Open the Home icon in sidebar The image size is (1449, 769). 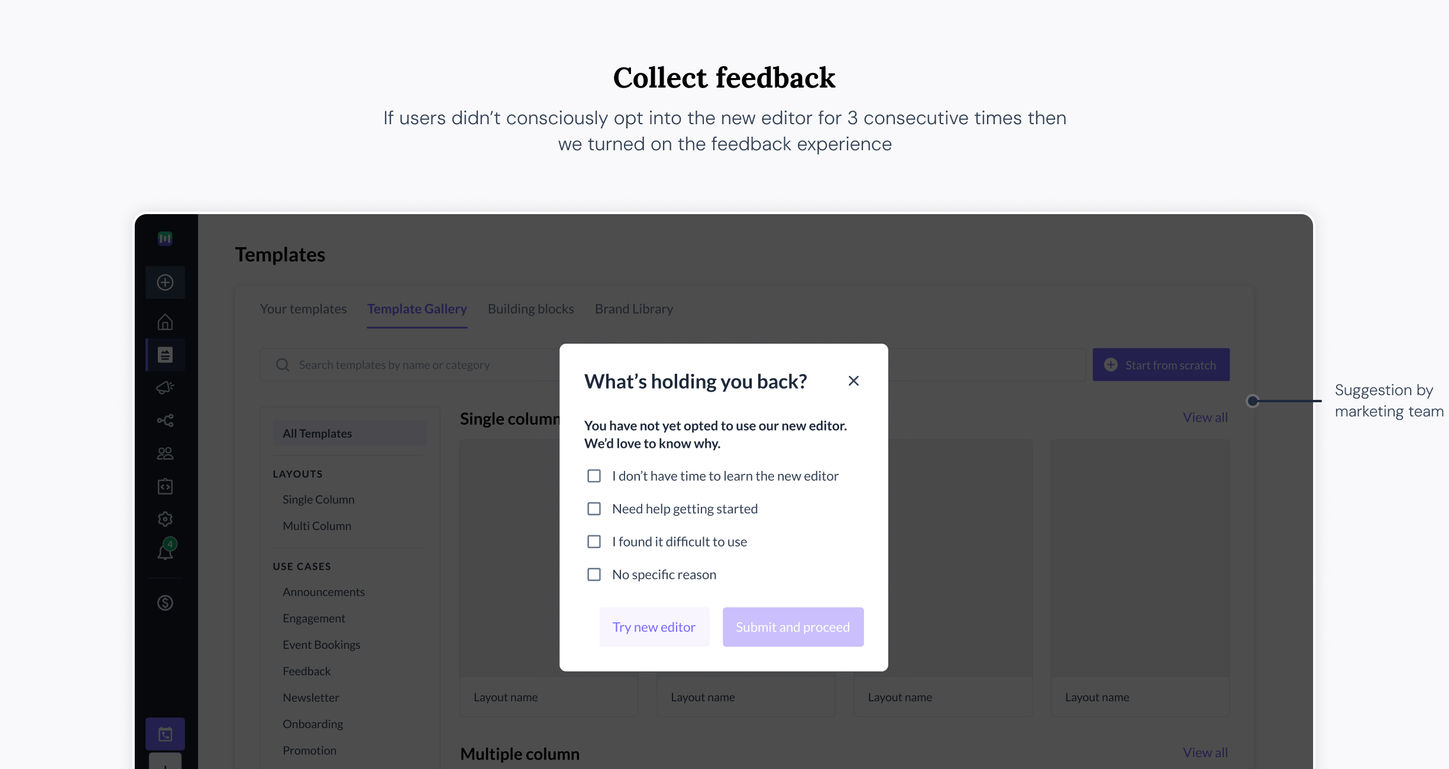165,322
